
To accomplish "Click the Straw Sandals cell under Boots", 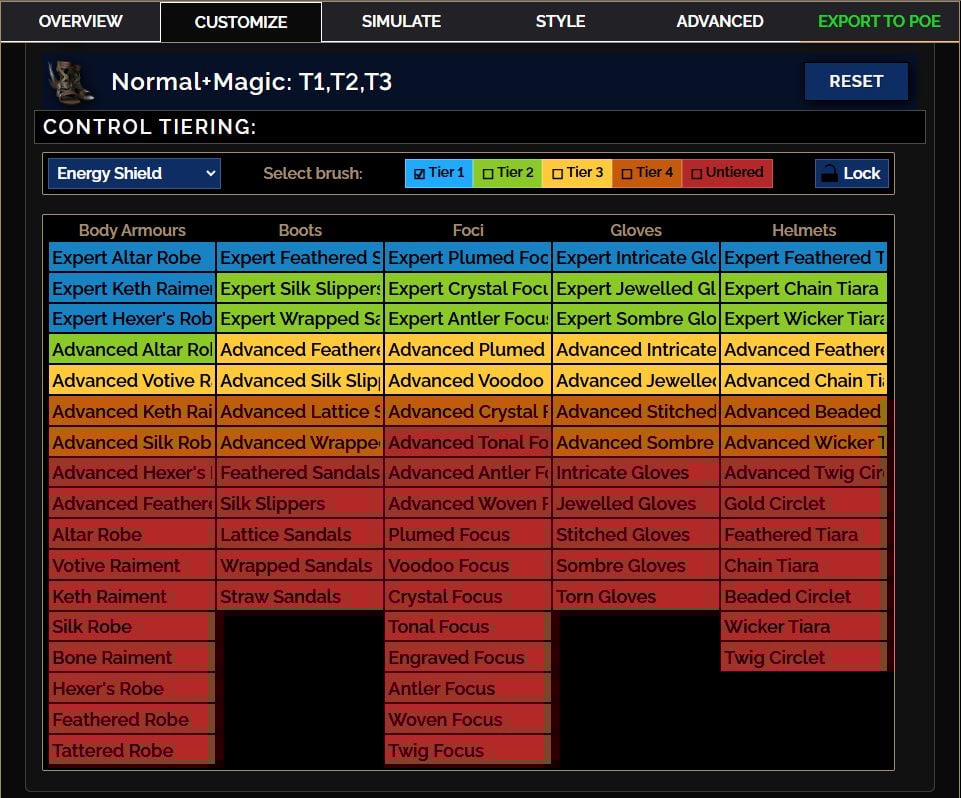I will [299, 596].
